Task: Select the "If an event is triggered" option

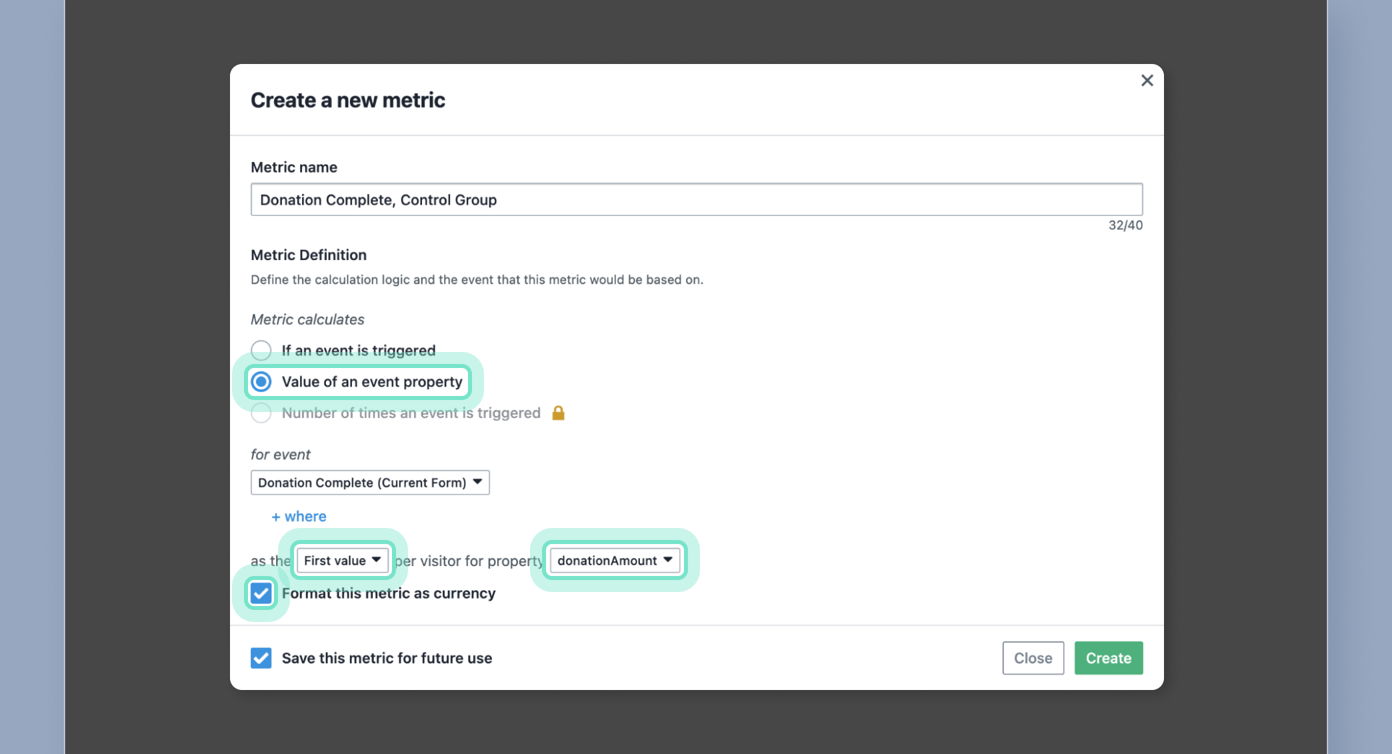Action: [260, 350]
